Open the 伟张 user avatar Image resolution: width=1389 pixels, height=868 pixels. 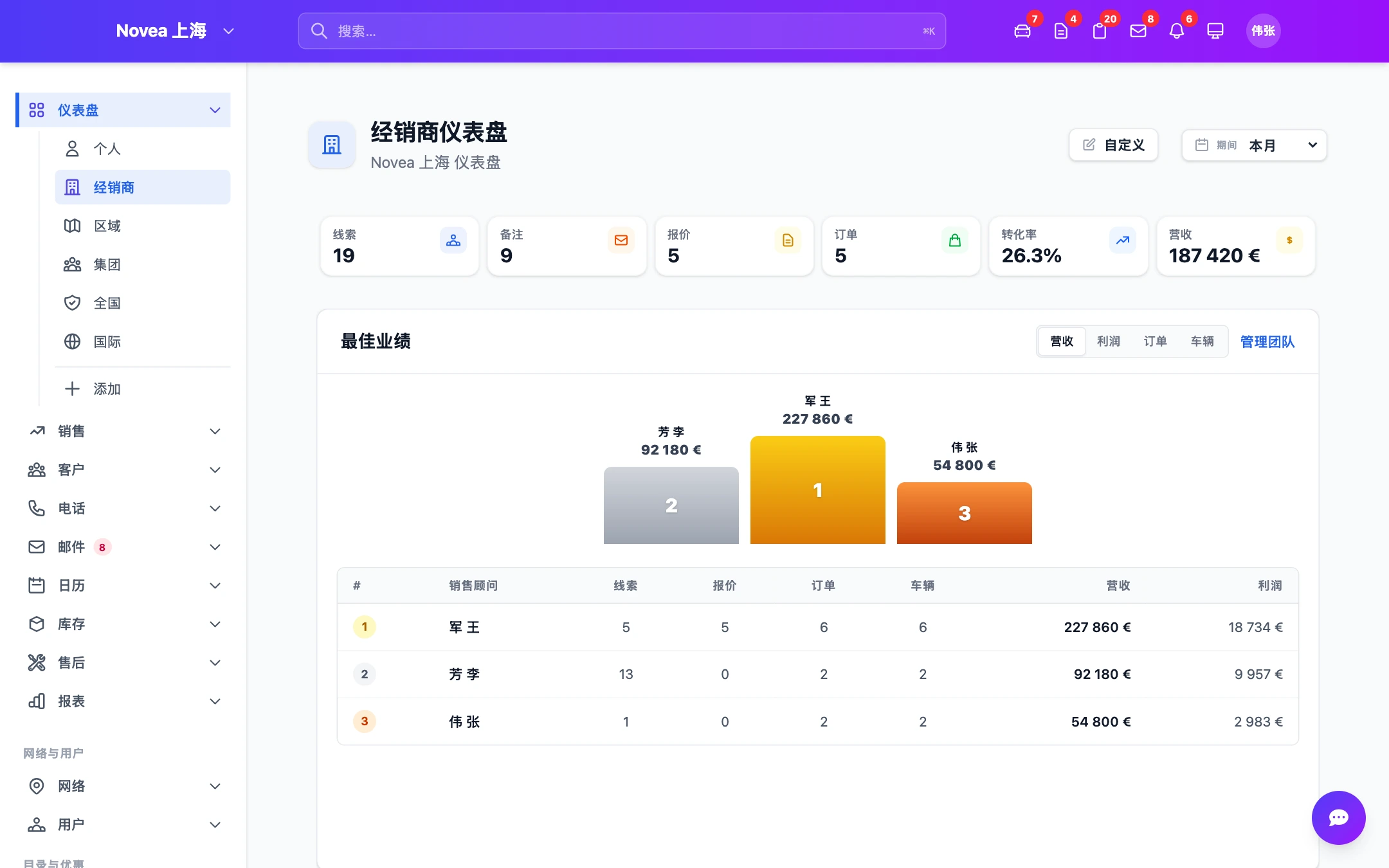1263,31
